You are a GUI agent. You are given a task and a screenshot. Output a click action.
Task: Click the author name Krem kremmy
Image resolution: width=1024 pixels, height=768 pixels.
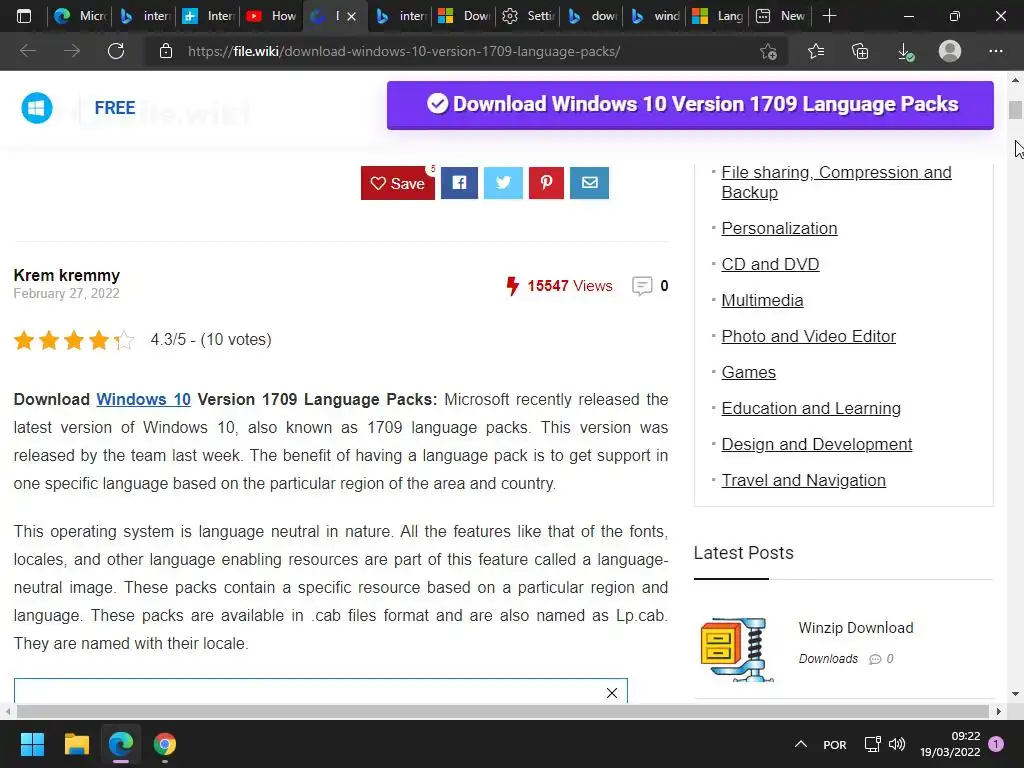[x=67, y=275]
